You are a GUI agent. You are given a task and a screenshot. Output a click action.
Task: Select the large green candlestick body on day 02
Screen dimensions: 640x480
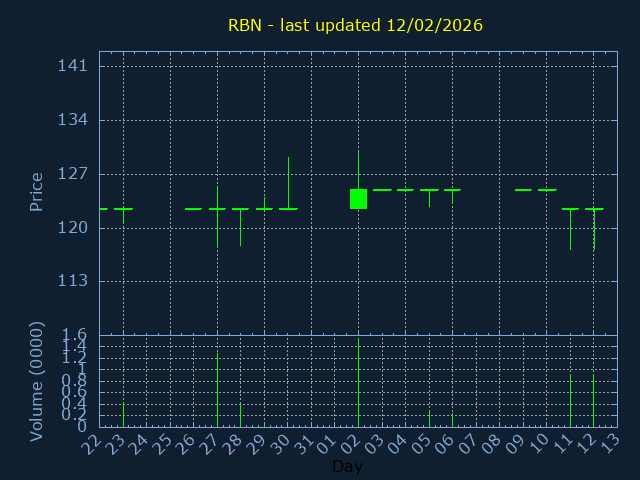(358, 199)
